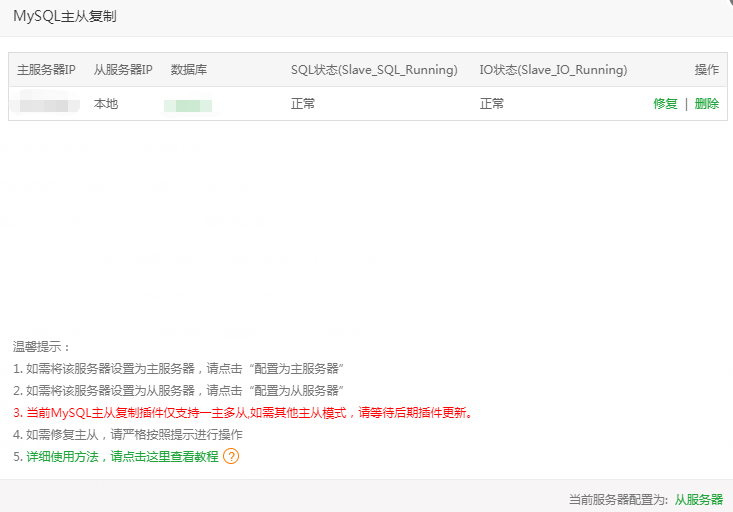The height and width of the screenshot is (512, 733).
Task: Click the 正常 value under IO状态
Action: tap(492, 104)
